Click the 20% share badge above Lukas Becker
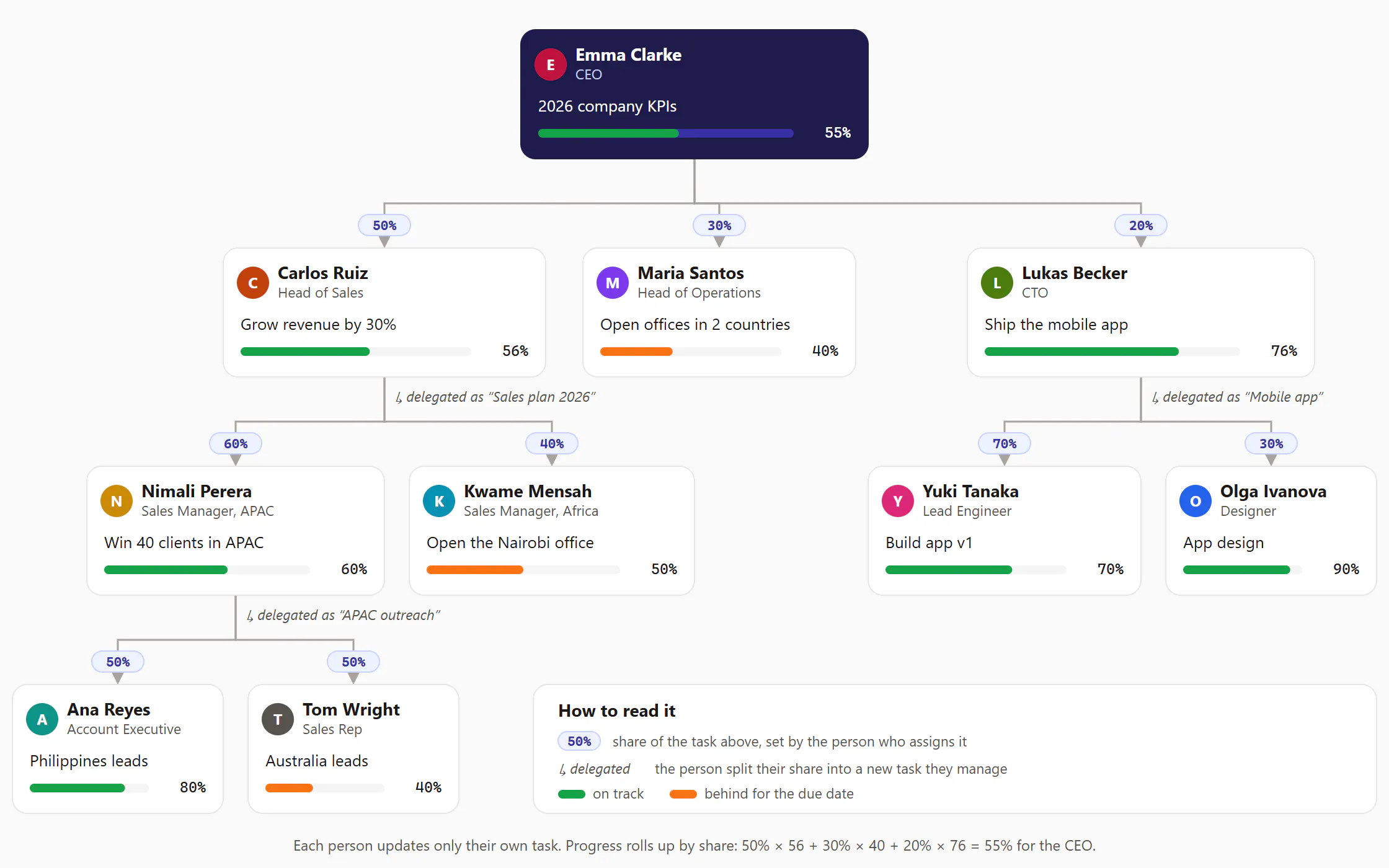Screen dimensions: 1389x868 coord(1141,225)
